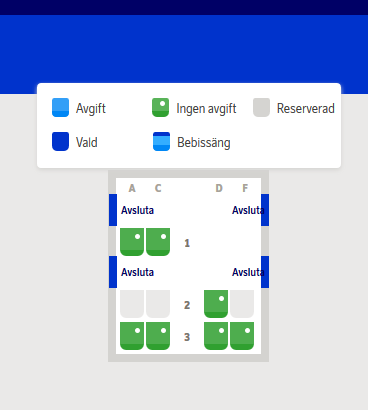Select free seat 3D
Viewport: 368px width, 410px height.
click(216, 336)
